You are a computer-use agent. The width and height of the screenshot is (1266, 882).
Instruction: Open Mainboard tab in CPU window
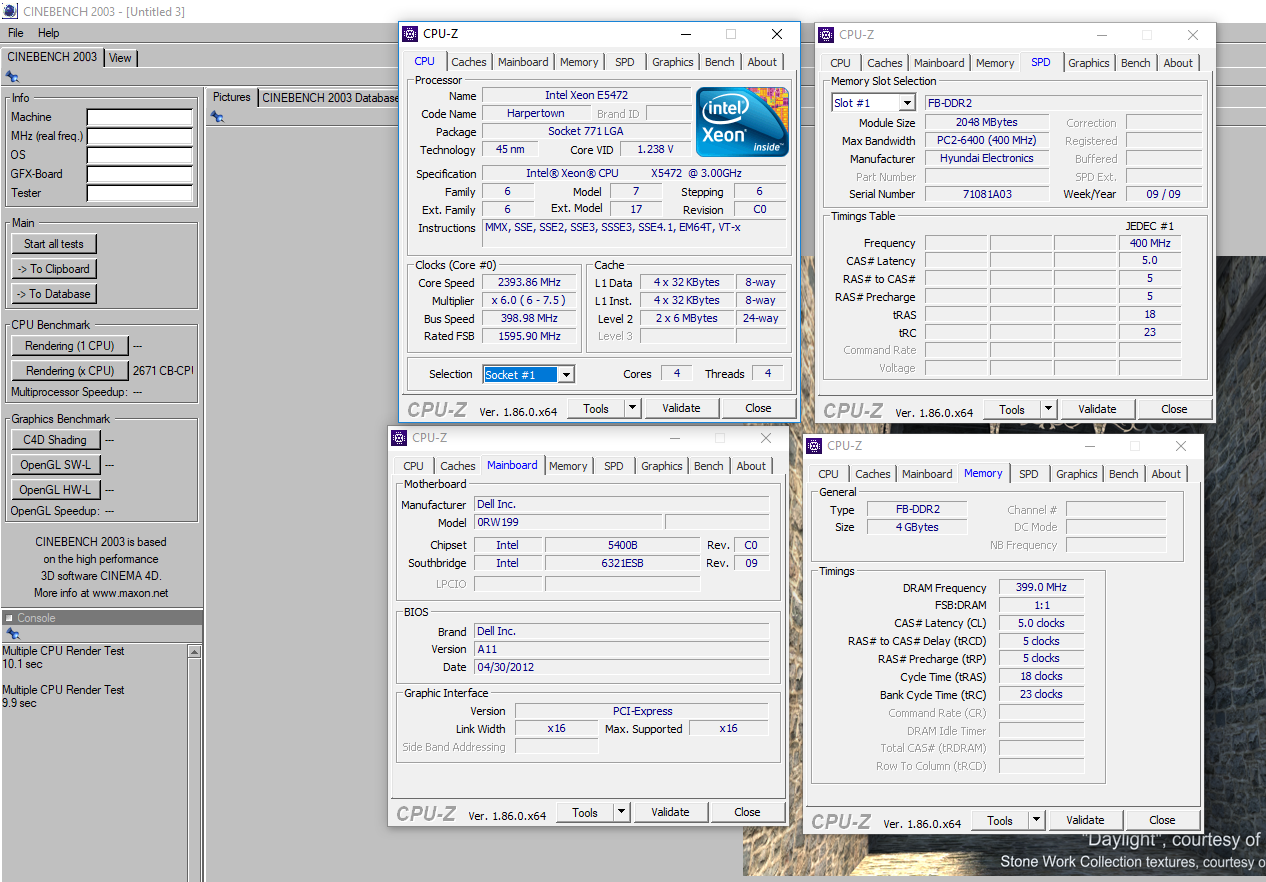coord(523,62)
